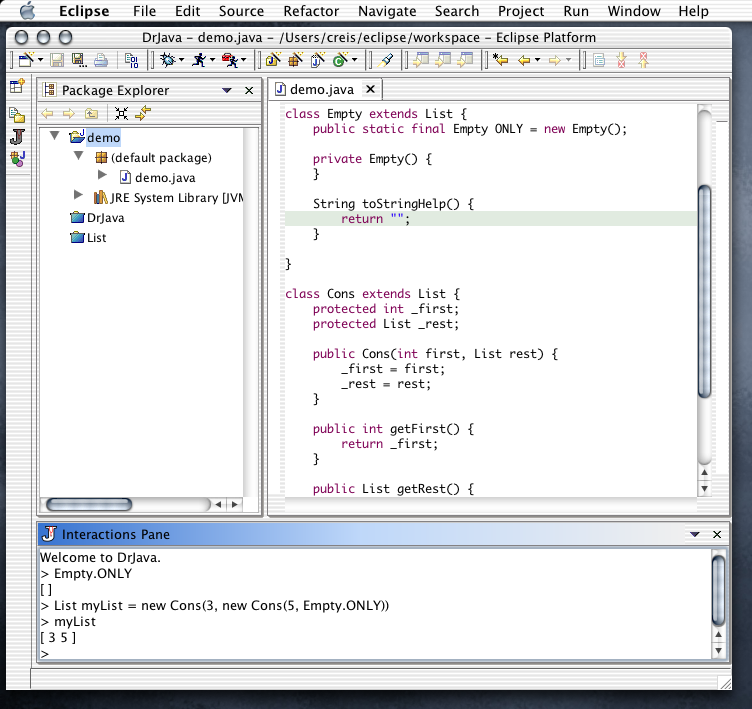Click the Debug bug icon in toolbar
Screen dimensions: 752x709
point(167,60)
